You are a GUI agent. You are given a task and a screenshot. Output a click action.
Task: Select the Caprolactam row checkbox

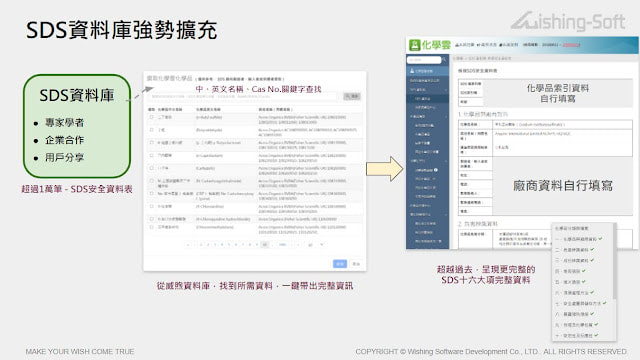(x=151, y=155)
